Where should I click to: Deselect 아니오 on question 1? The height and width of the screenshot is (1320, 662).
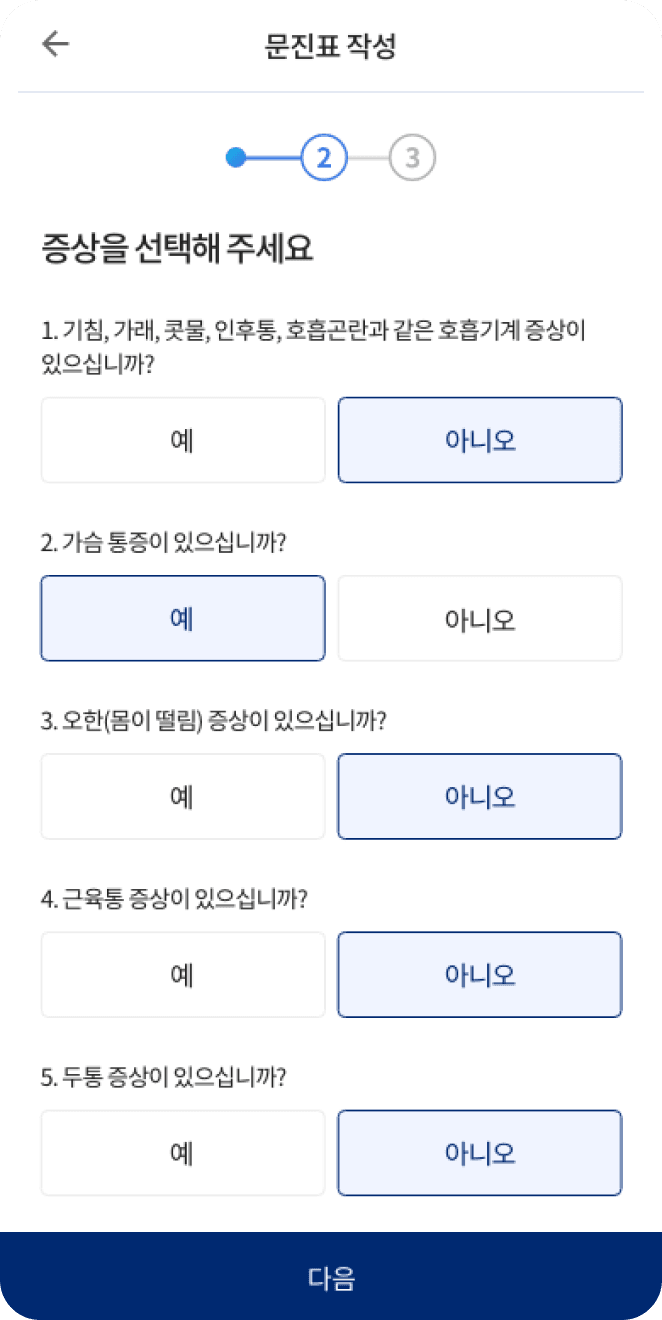point(480,440)
